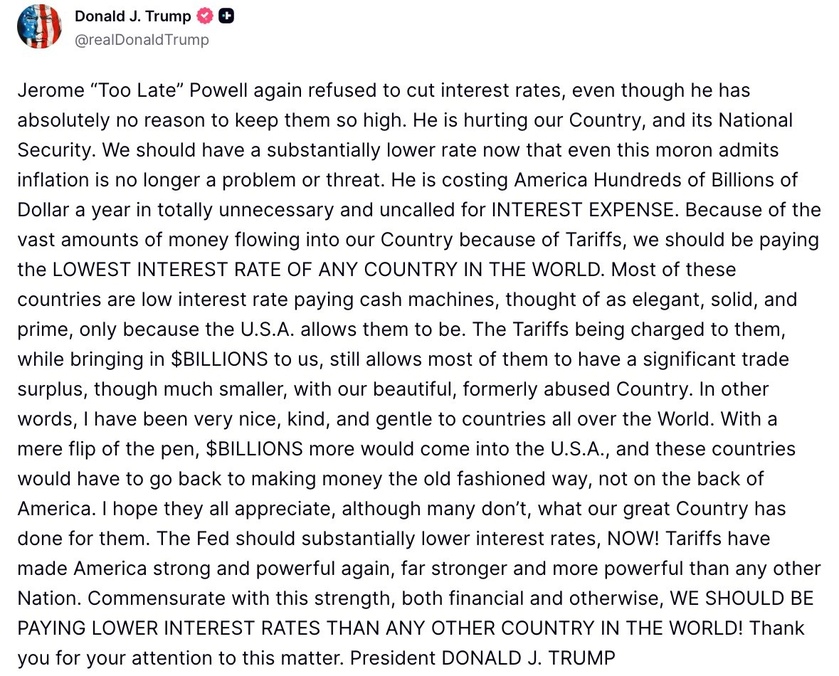Click the flag-themed profile avatar

coord(40,27)
